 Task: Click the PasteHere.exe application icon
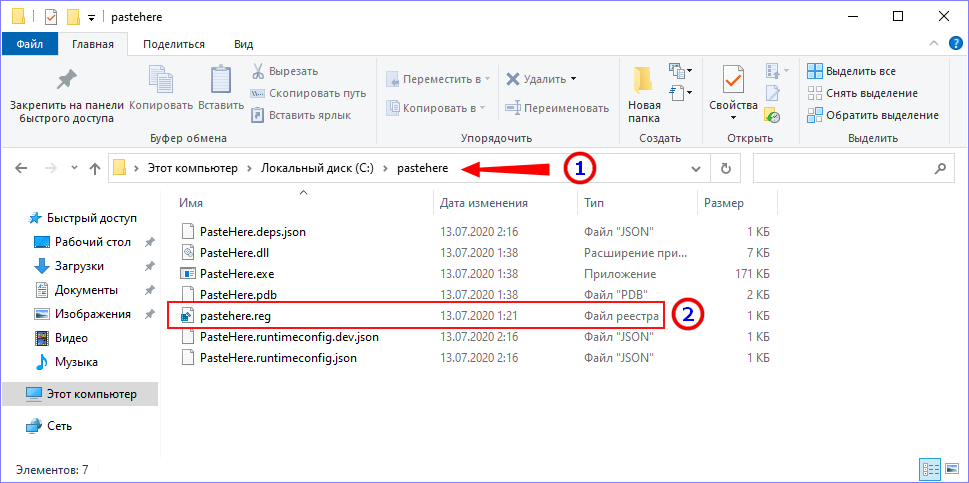pyautogui.click(x=187, y=274)
